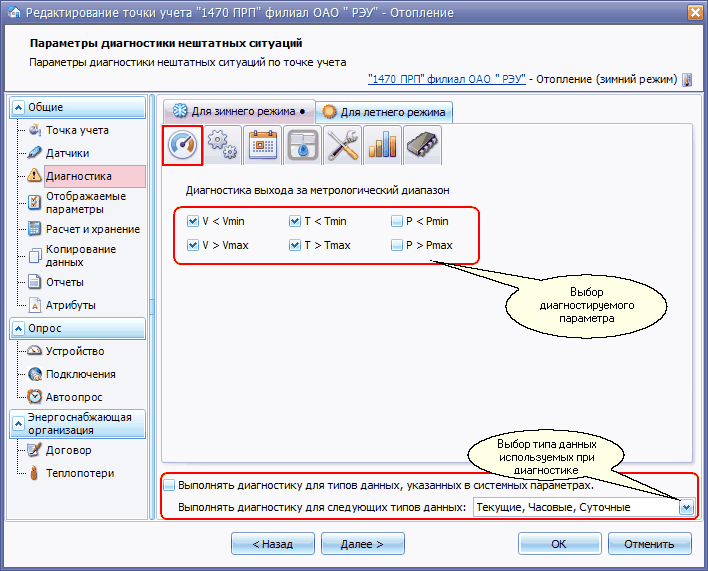708x571 pixels.
Task: Uncheck the V < Vmin checkbox
Action: (x=193, y=221)
